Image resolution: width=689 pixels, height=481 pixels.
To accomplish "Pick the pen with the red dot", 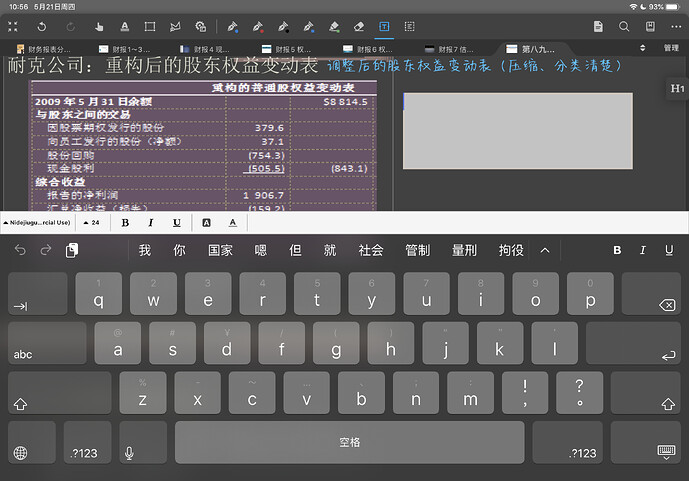I will pos(258,27).
